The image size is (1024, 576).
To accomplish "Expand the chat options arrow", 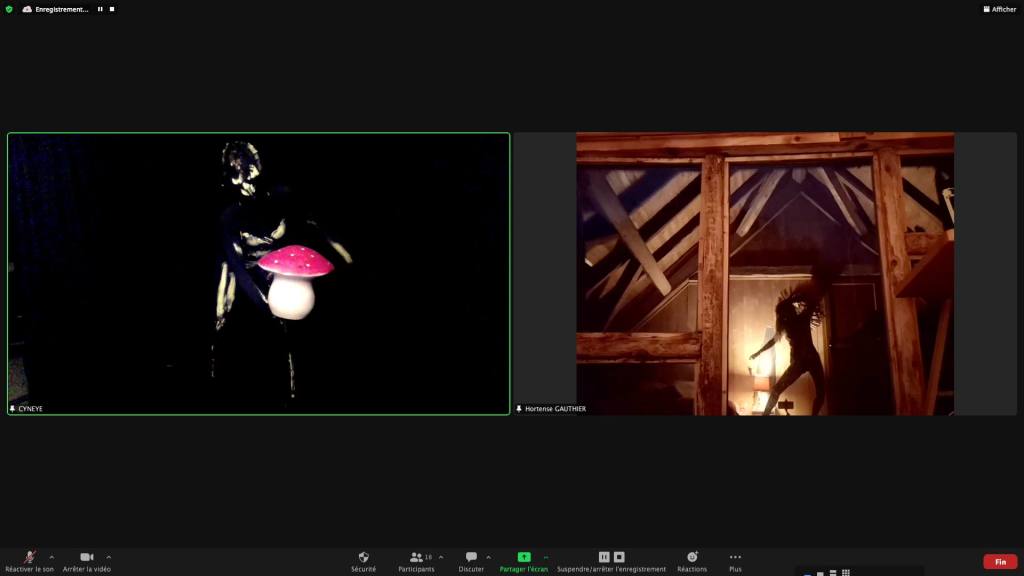I will (x=489, y=557).
